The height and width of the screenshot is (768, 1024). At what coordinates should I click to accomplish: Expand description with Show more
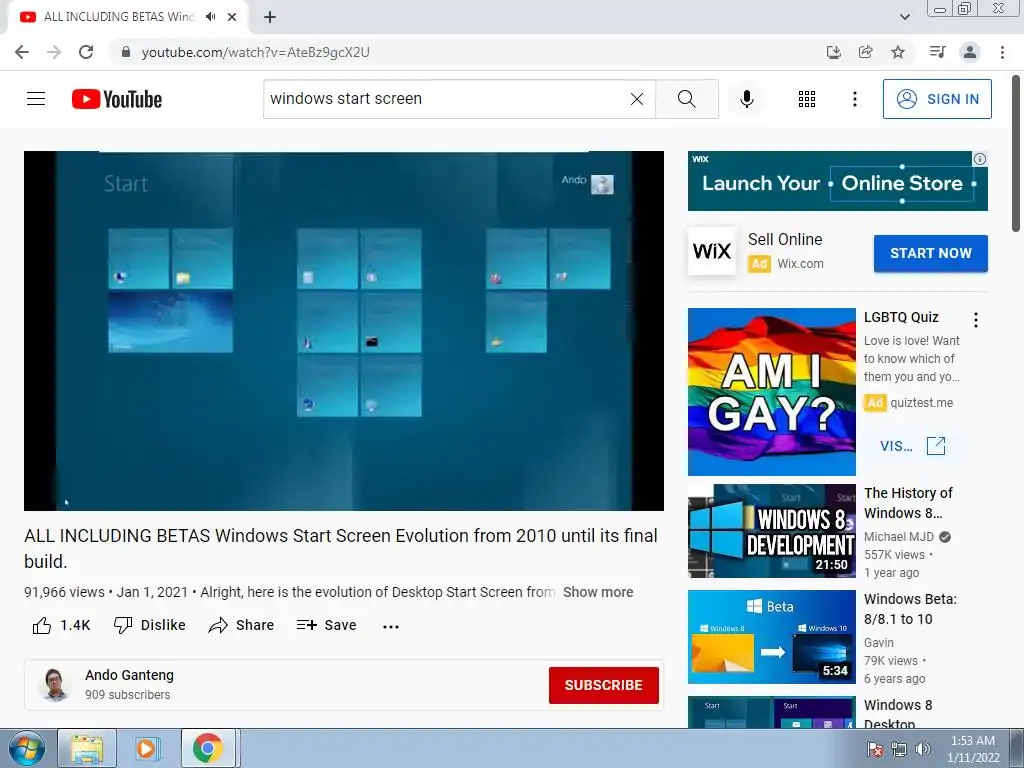tap(598, 592)
